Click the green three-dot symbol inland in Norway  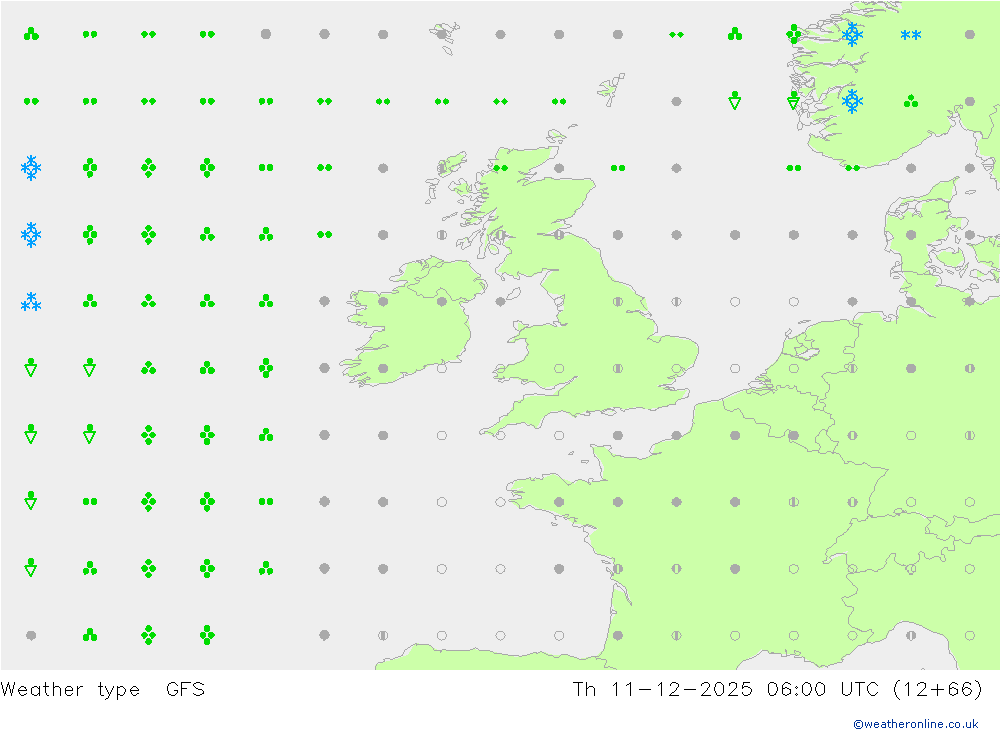click(911, 101)
